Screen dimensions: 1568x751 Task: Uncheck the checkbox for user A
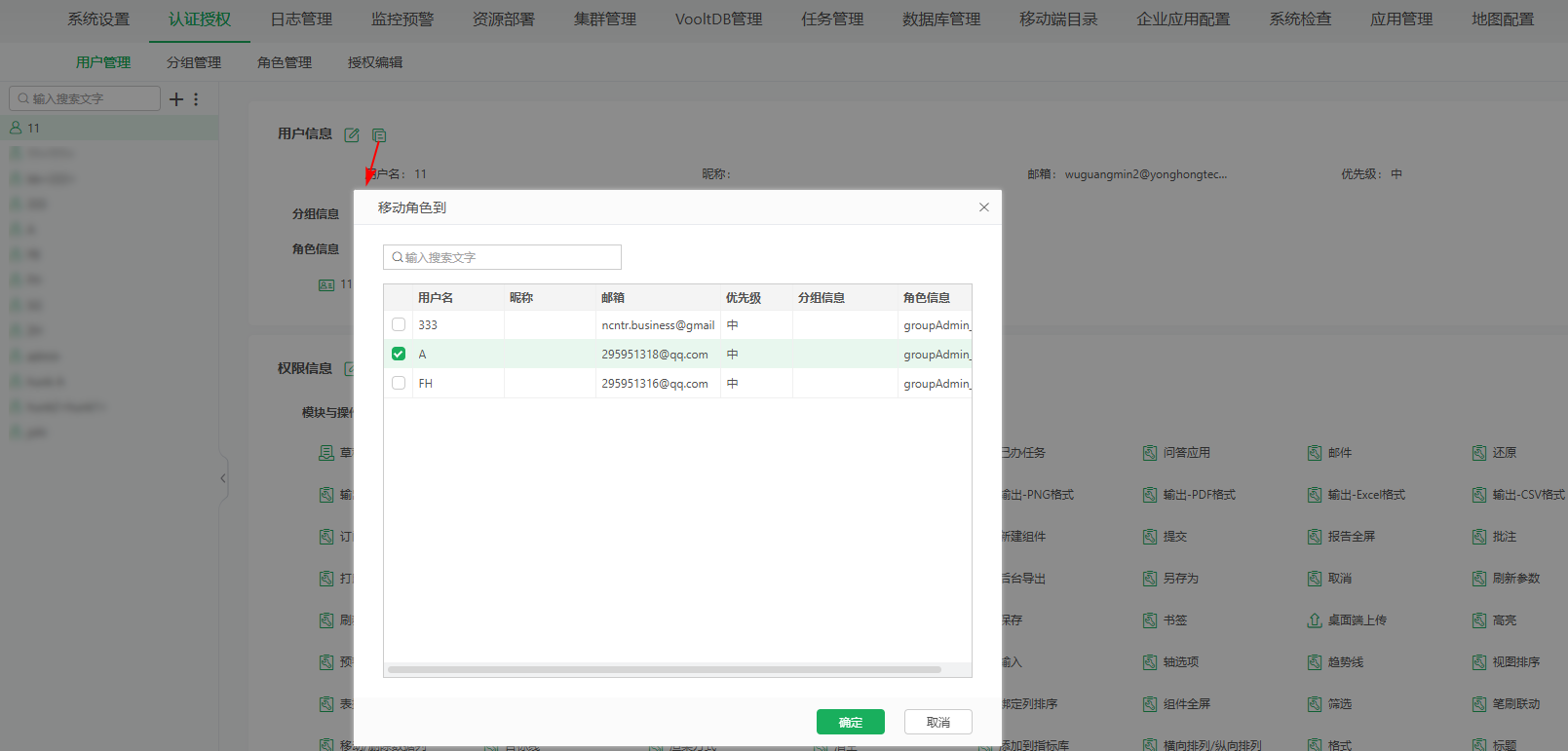click(x=399, y=354)
